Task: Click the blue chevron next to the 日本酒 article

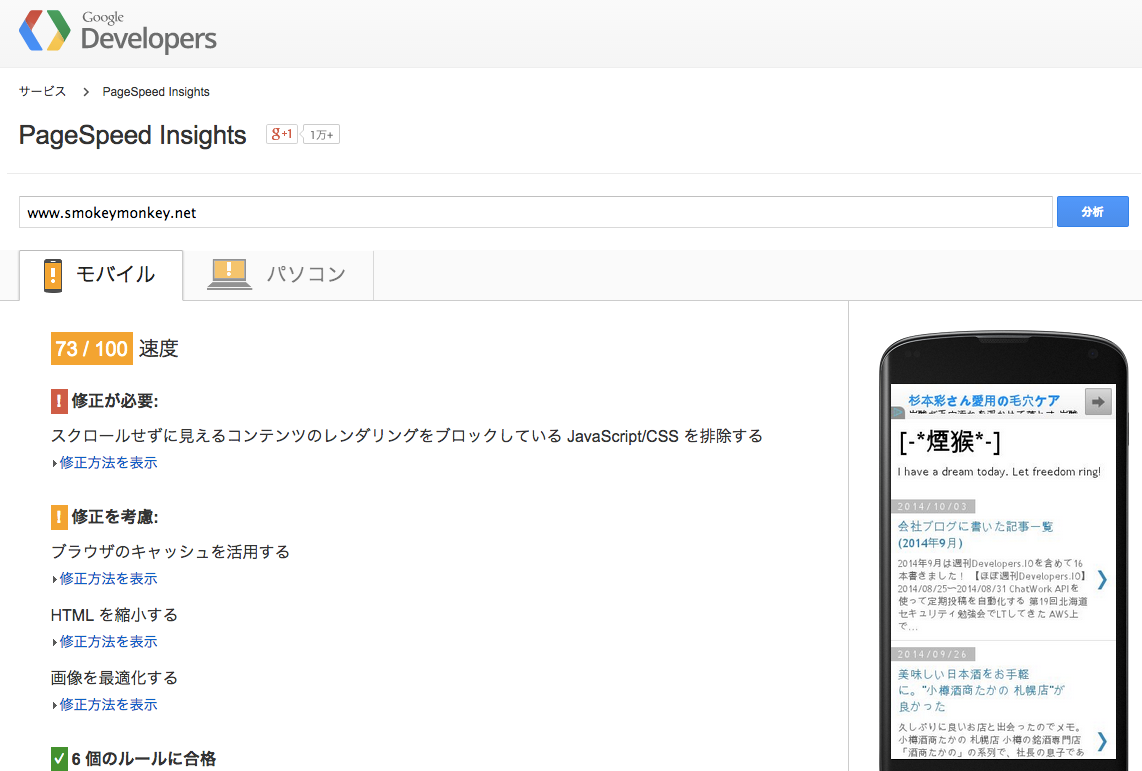Action: tap(1103, 742)
